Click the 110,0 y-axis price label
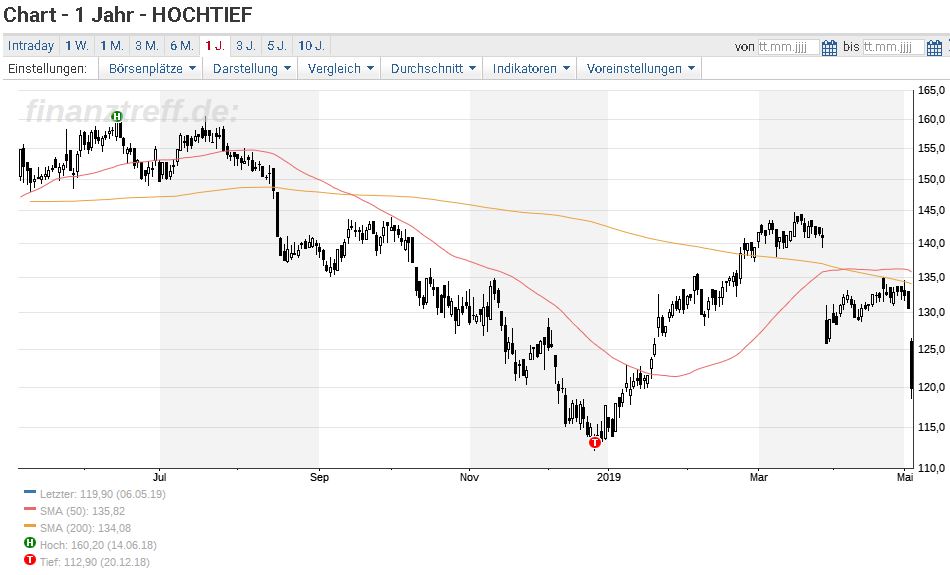Image resolution: width=950 pixels, height=575 pixels. click(931, 468)
